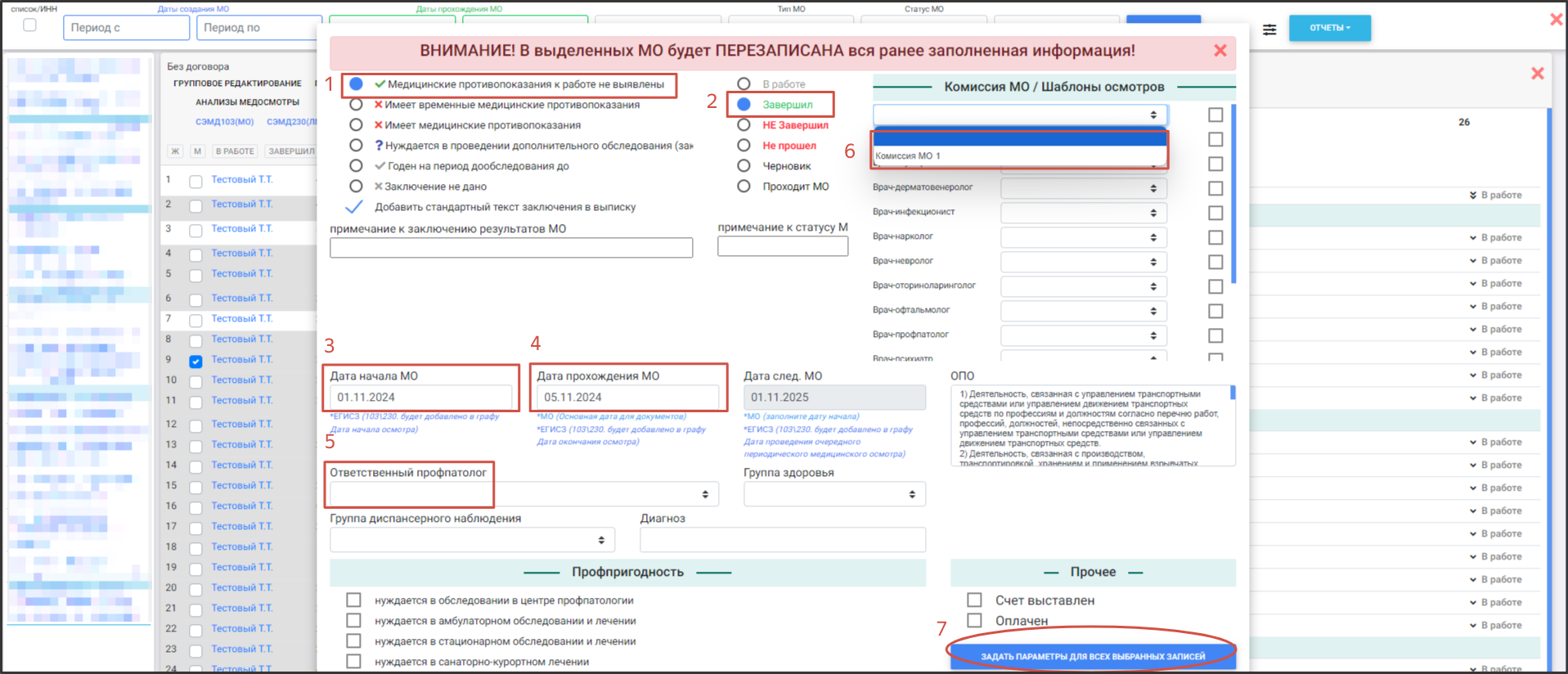
Task: Select 'Имеет временные медицинские противопоказания' radio option
Action: click(x=356, y=105)
